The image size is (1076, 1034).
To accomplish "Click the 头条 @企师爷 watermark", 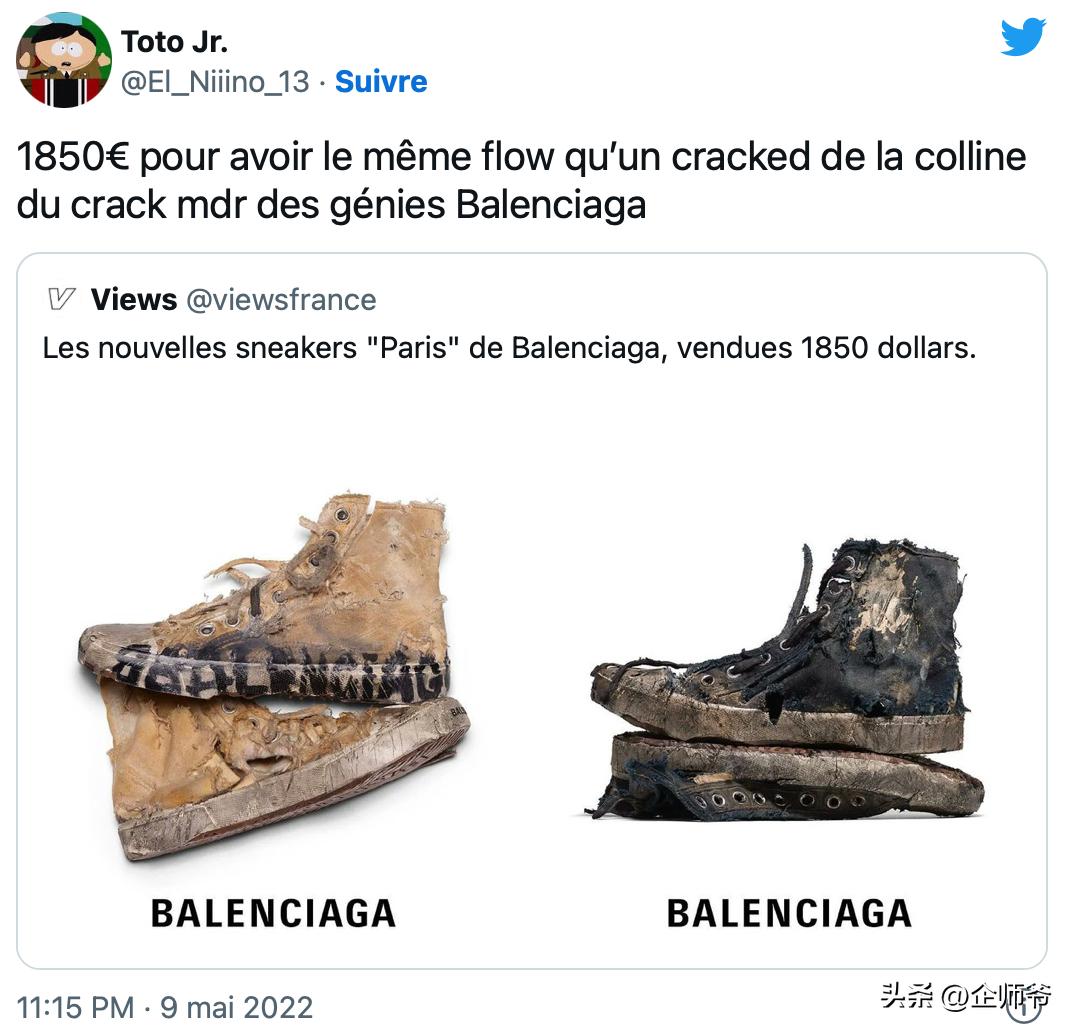I will coord(965,995).
